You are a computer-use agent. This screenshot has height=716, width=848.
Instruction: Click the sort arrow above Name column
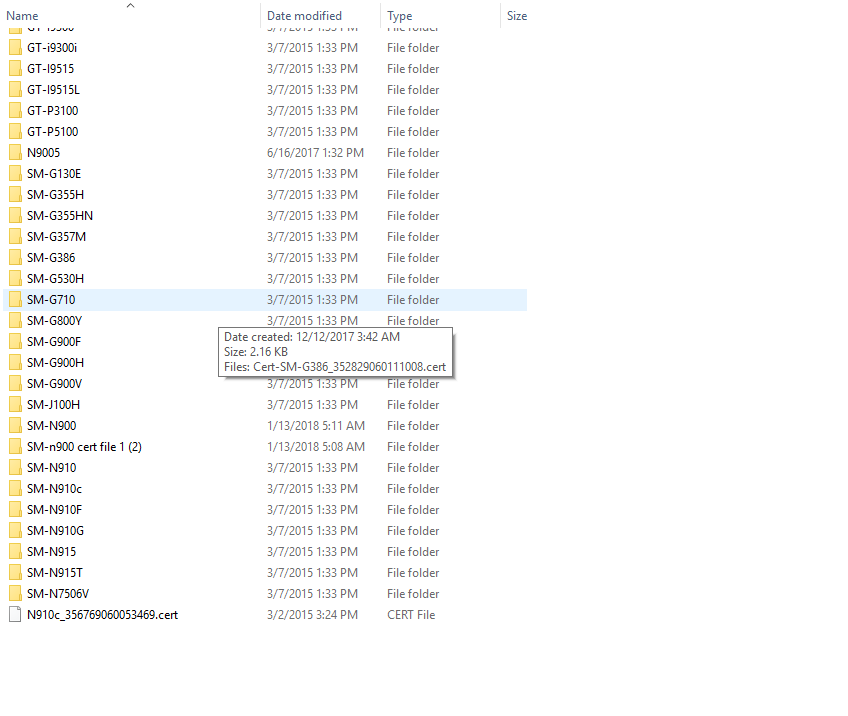click(130, 5)
